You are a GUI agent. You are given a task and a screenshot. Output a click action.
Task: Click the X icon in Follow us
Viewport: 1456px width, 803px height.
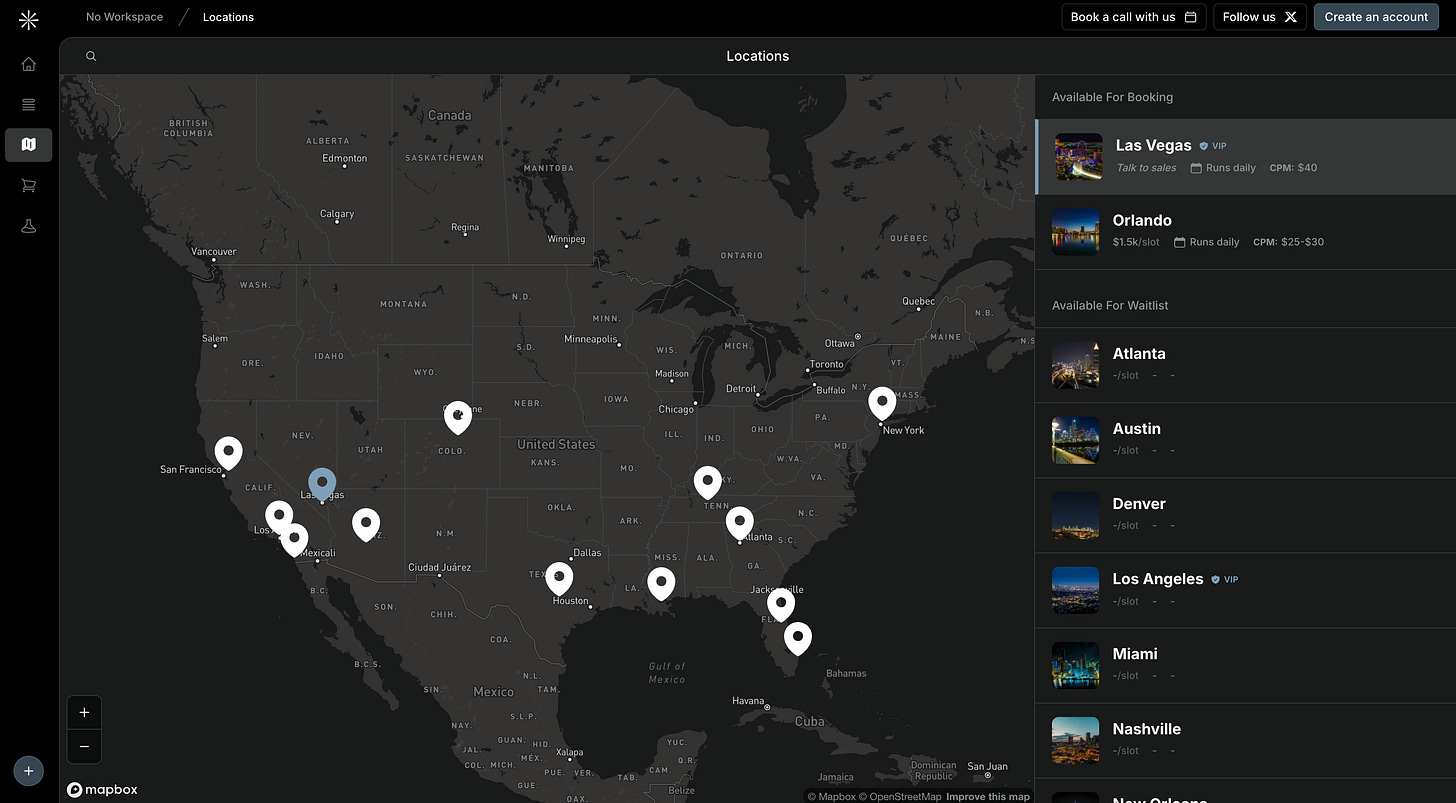[x=1291, y=17]
